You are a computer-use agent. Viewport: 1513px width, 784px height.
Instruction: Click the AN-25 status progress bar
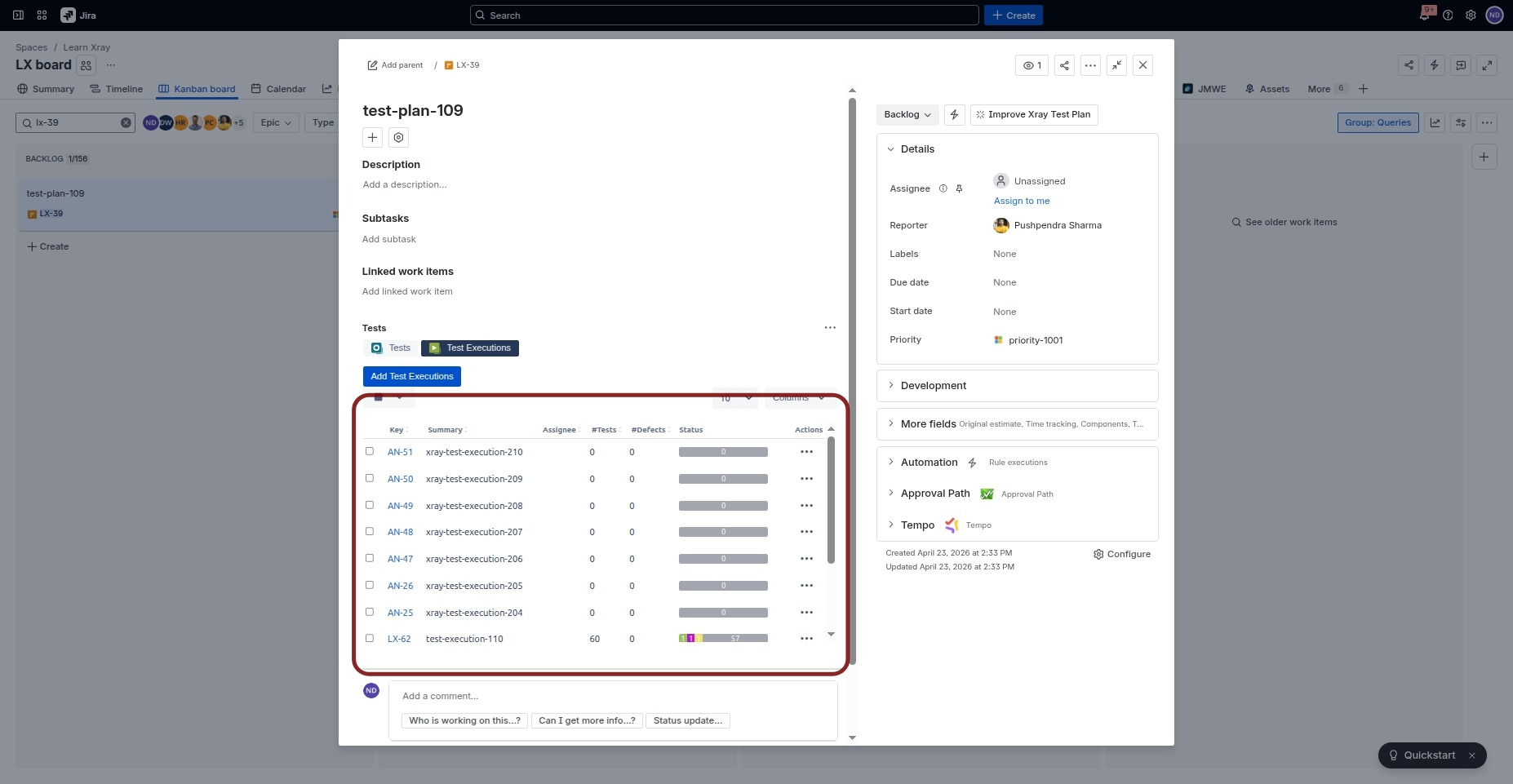coord(723,613)
